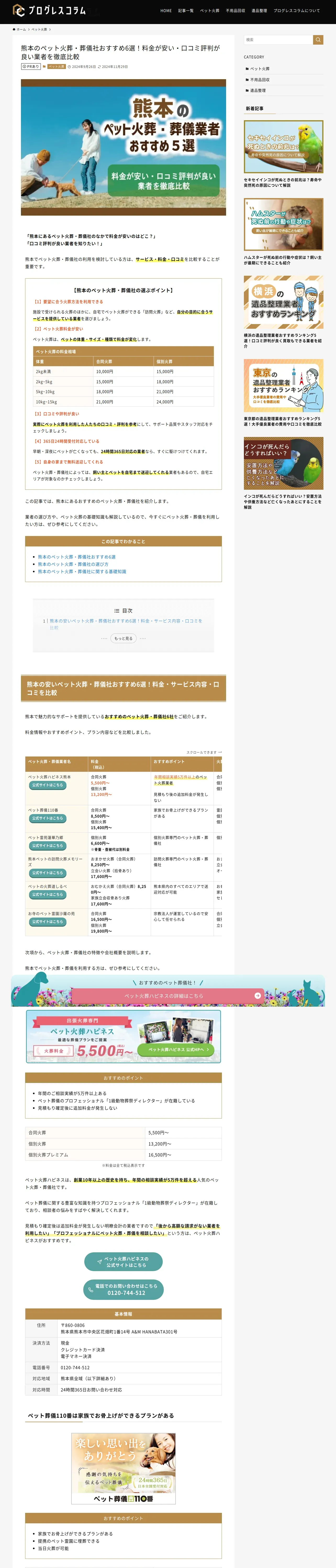This screenshot has height=1568, width=336.
Task: Click the 16,500円〜 個別火葬プレミアム price cell
Action: (x=183, y=1155)
